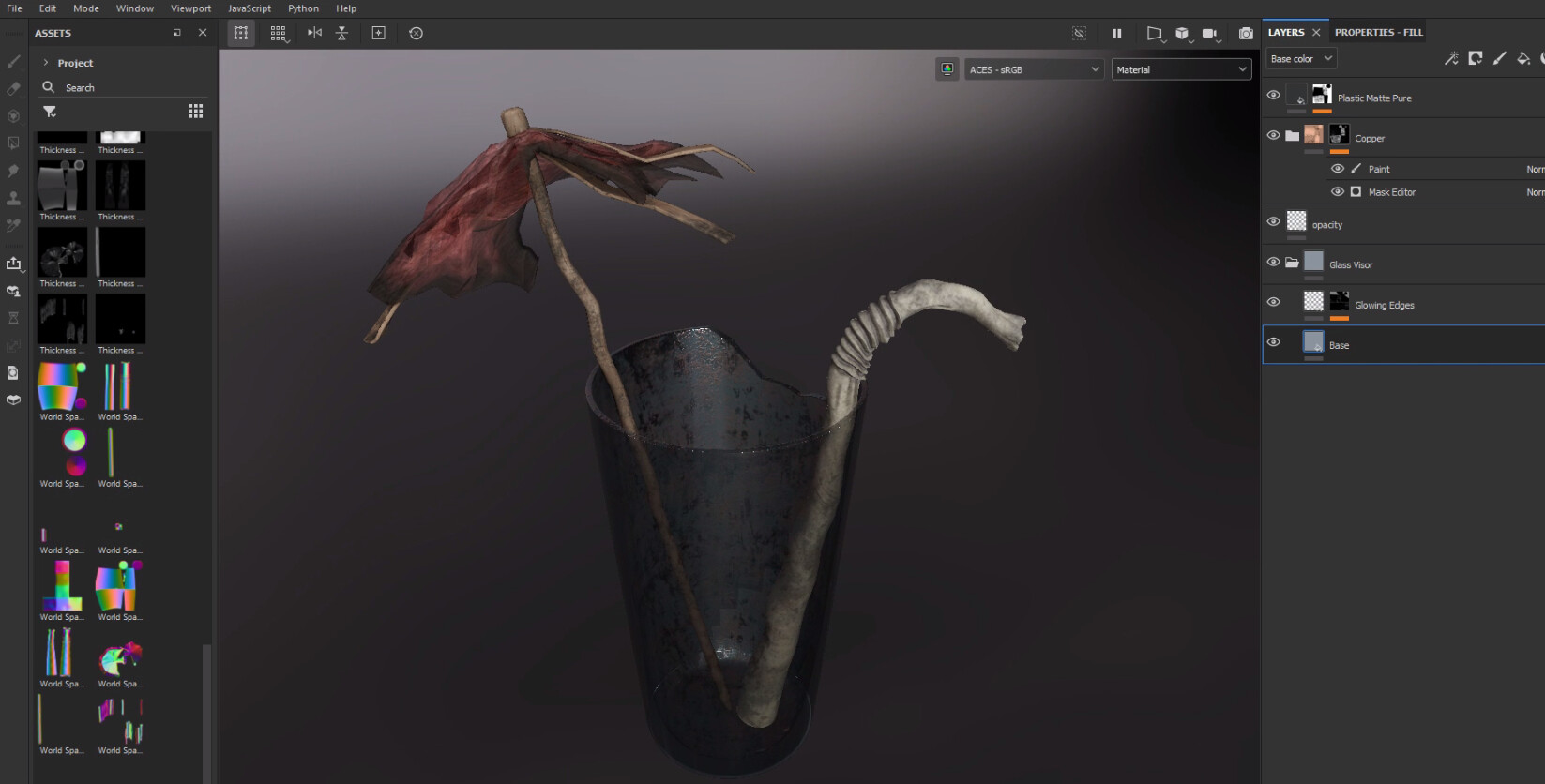The width and height of the screenshot is (1545, 784).
Task: Select the Eraser tool
Action: (13, 89)
